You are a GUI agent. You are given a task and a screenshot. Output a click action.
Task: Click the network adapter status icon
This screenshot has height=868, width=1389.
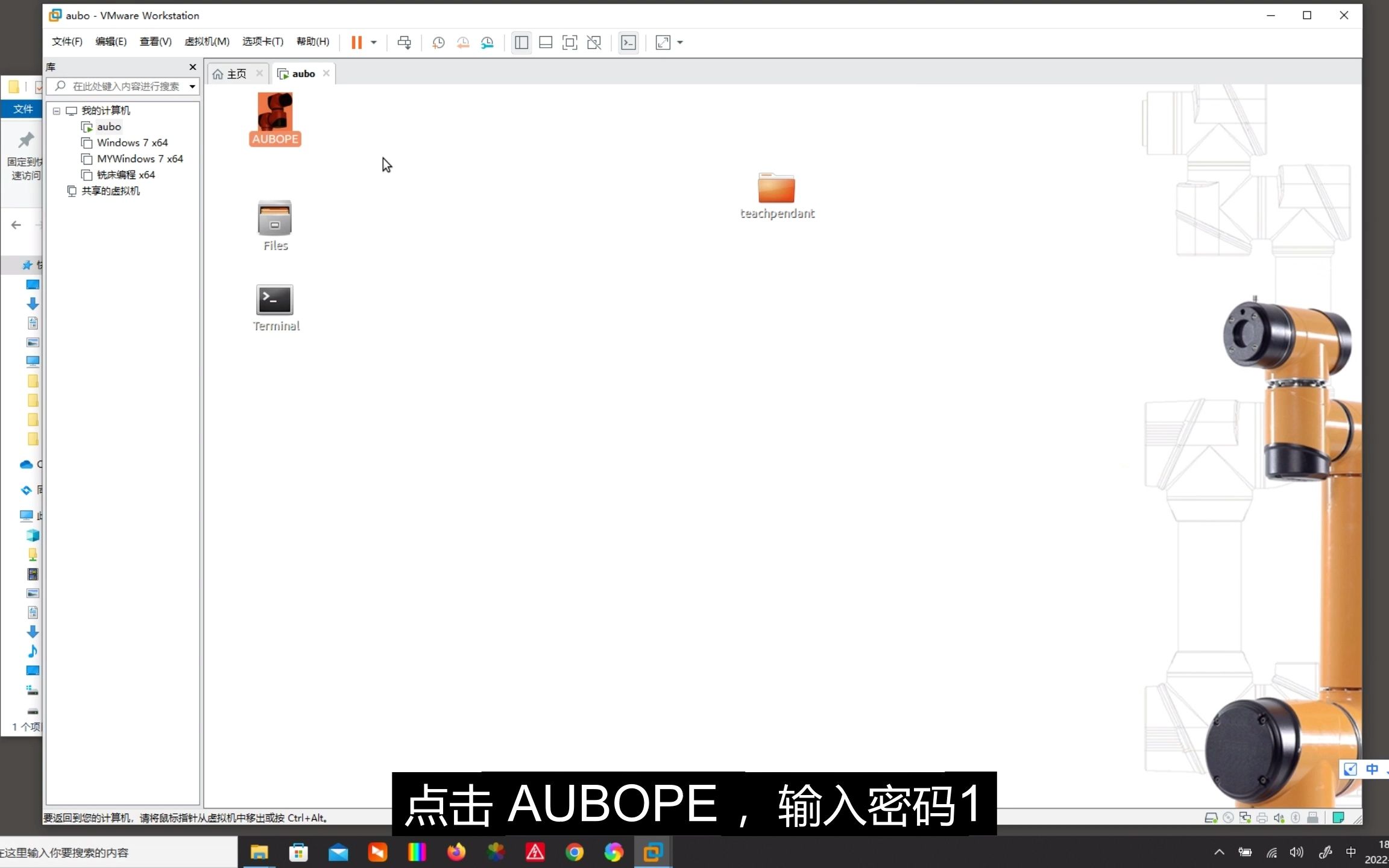click(1245, 818)
